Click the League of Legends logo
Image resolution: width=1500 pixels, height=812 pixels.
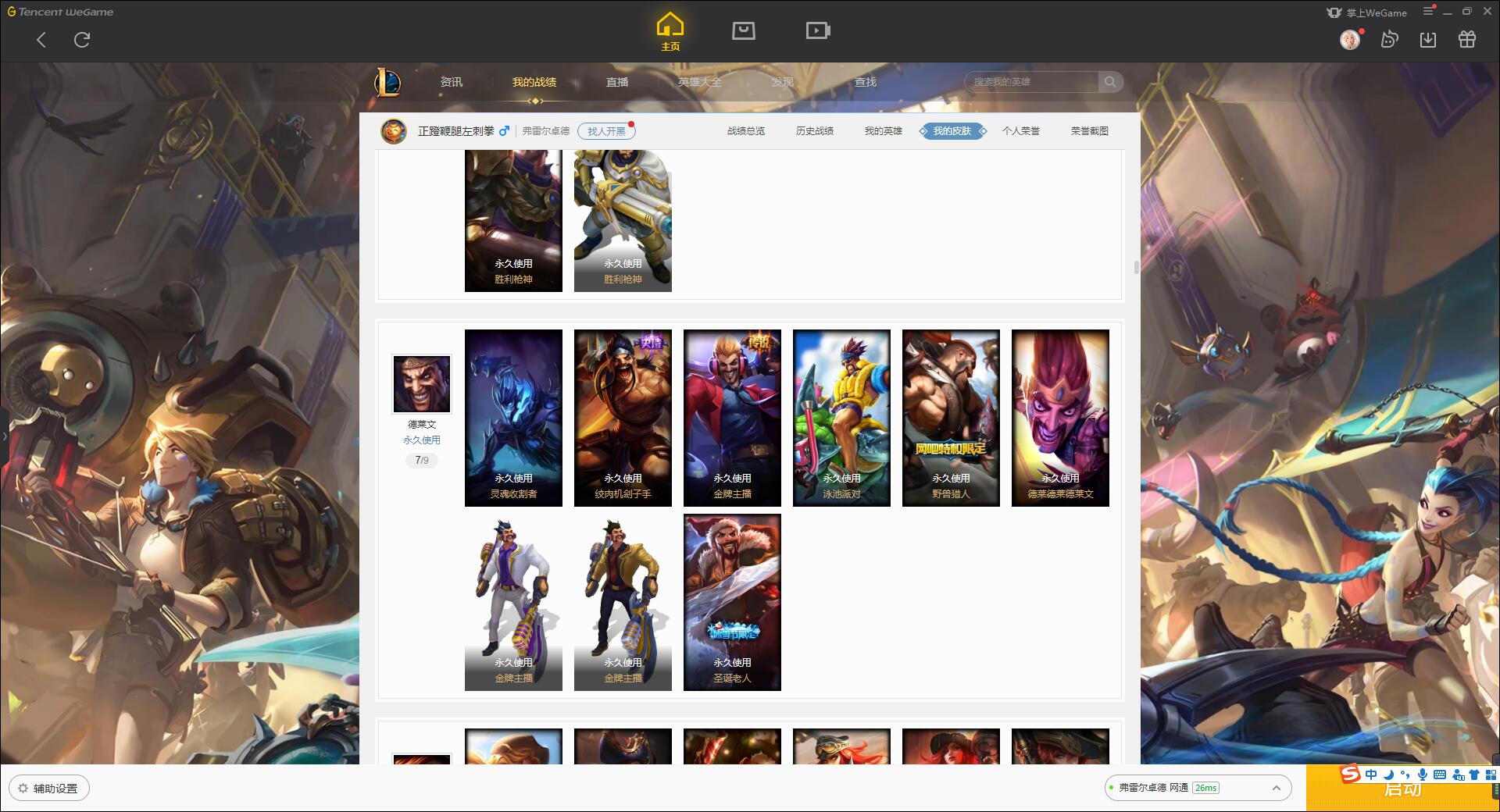pyautogui.click(x=388, y=82)
